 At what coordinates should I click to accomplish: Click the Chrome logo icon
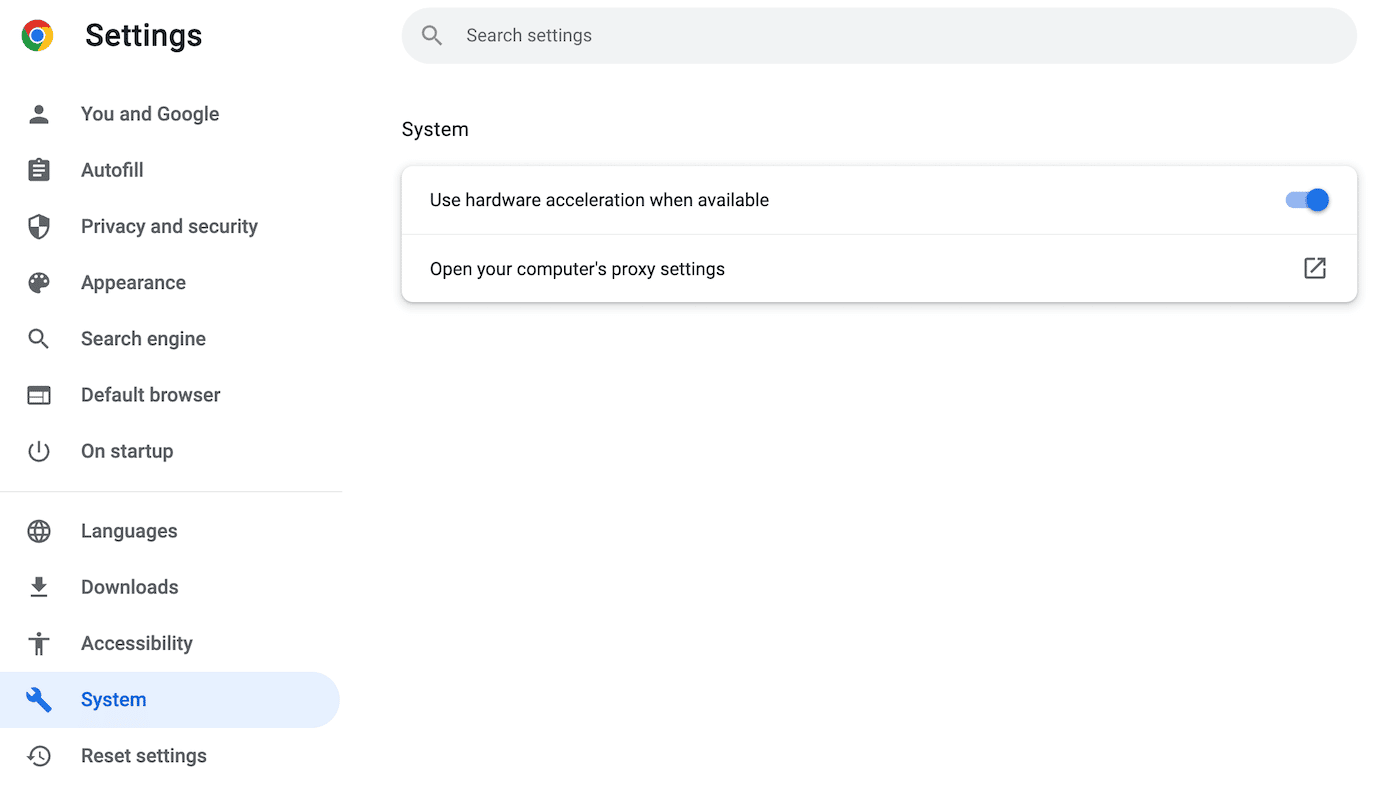point(38,36)
